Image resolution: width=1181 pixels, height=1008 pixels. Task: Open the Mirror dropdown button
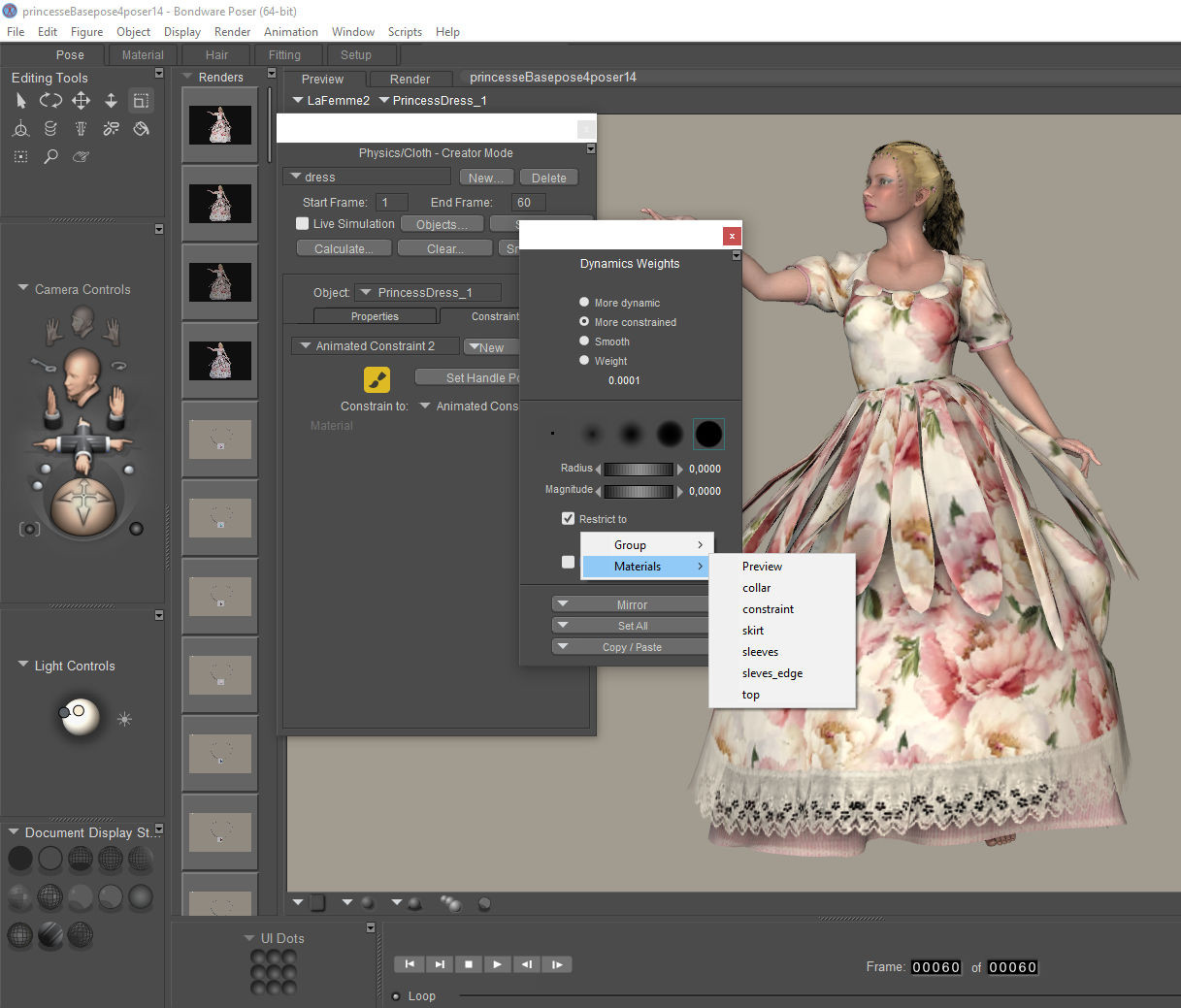click(630, 604)
